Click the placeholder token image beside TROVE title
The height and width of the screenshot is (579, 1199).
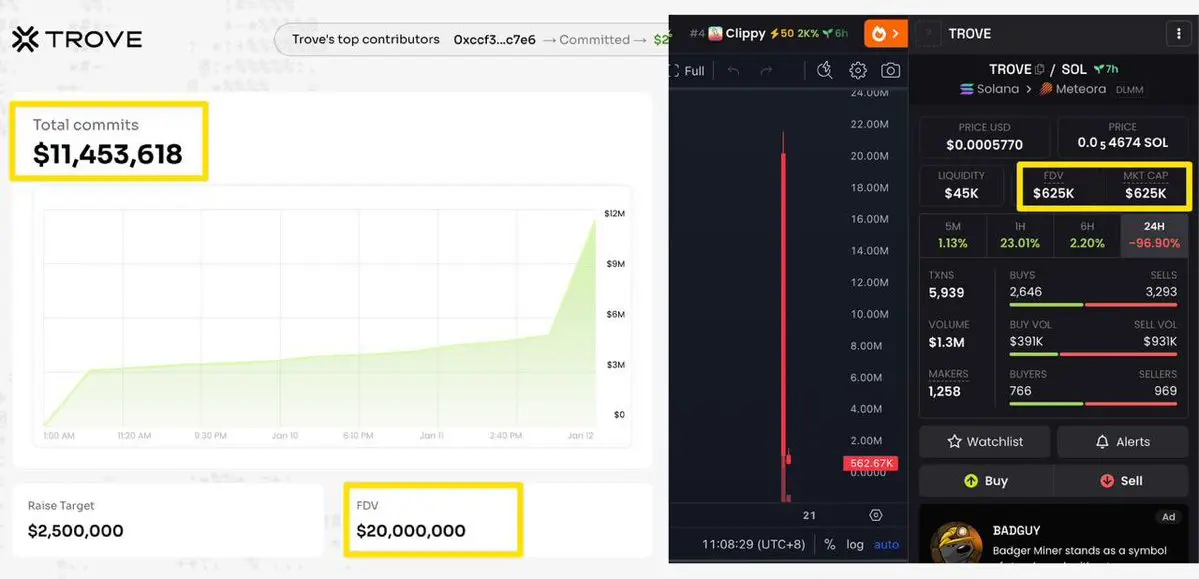tap(929, 34)
